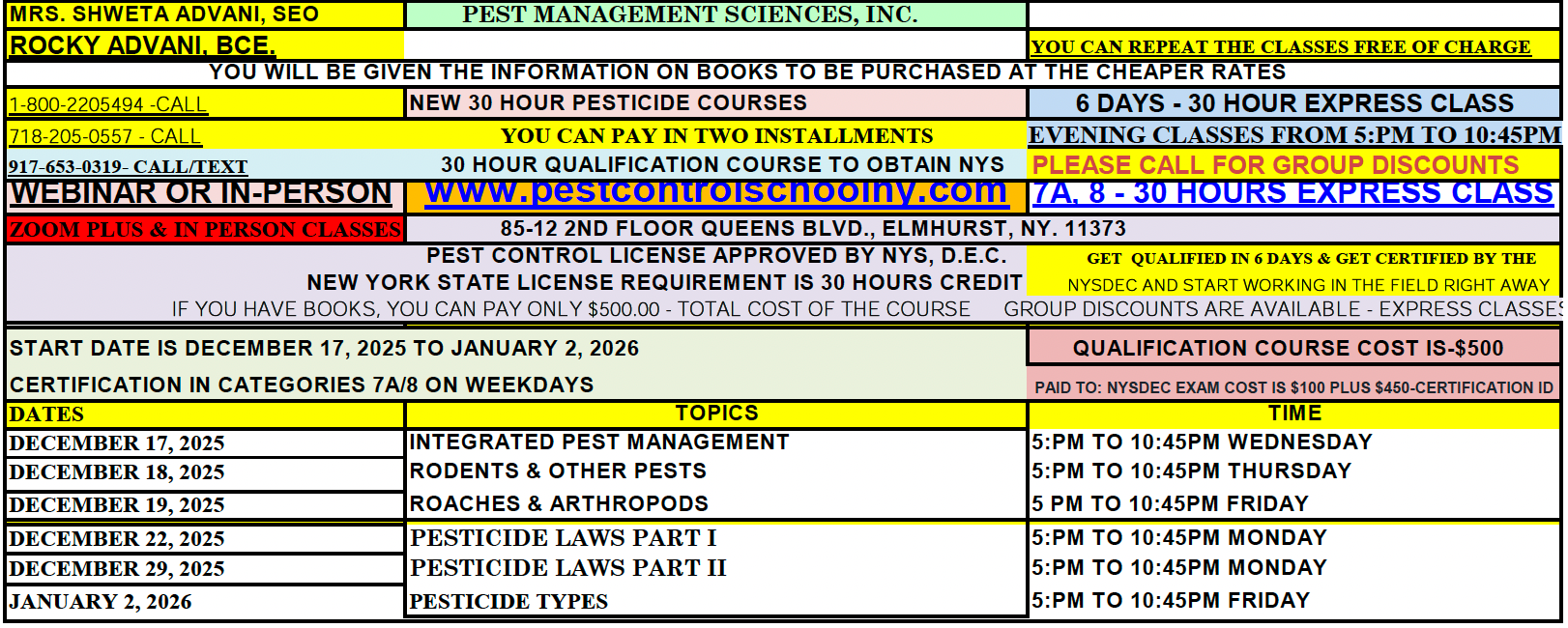Click the 'You can repeat the classes free of charge' link
Screen dimensions: 1568x628
[1281, 46]
